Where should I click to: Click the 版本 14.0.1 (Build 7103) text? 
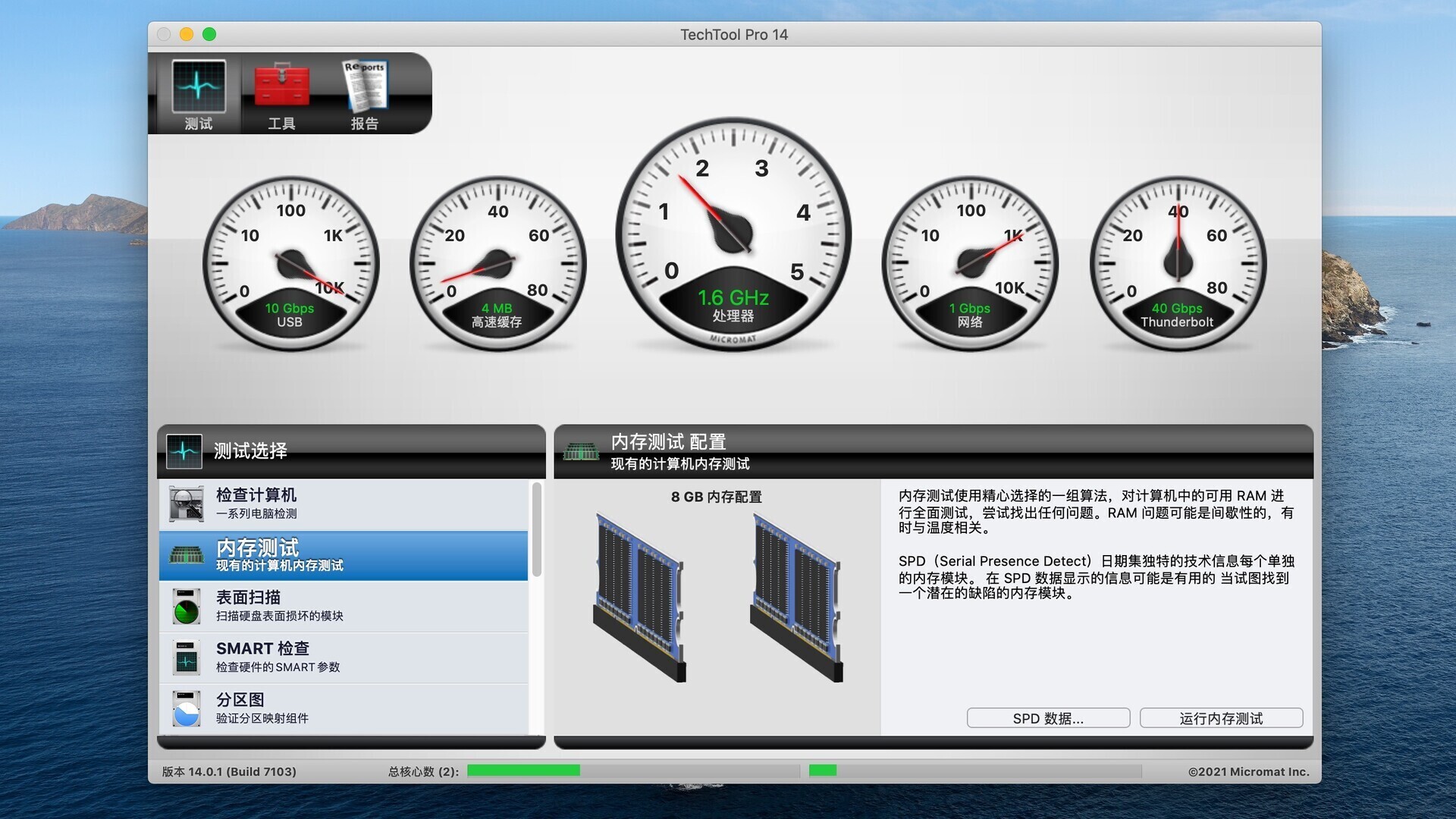(229, 771)
